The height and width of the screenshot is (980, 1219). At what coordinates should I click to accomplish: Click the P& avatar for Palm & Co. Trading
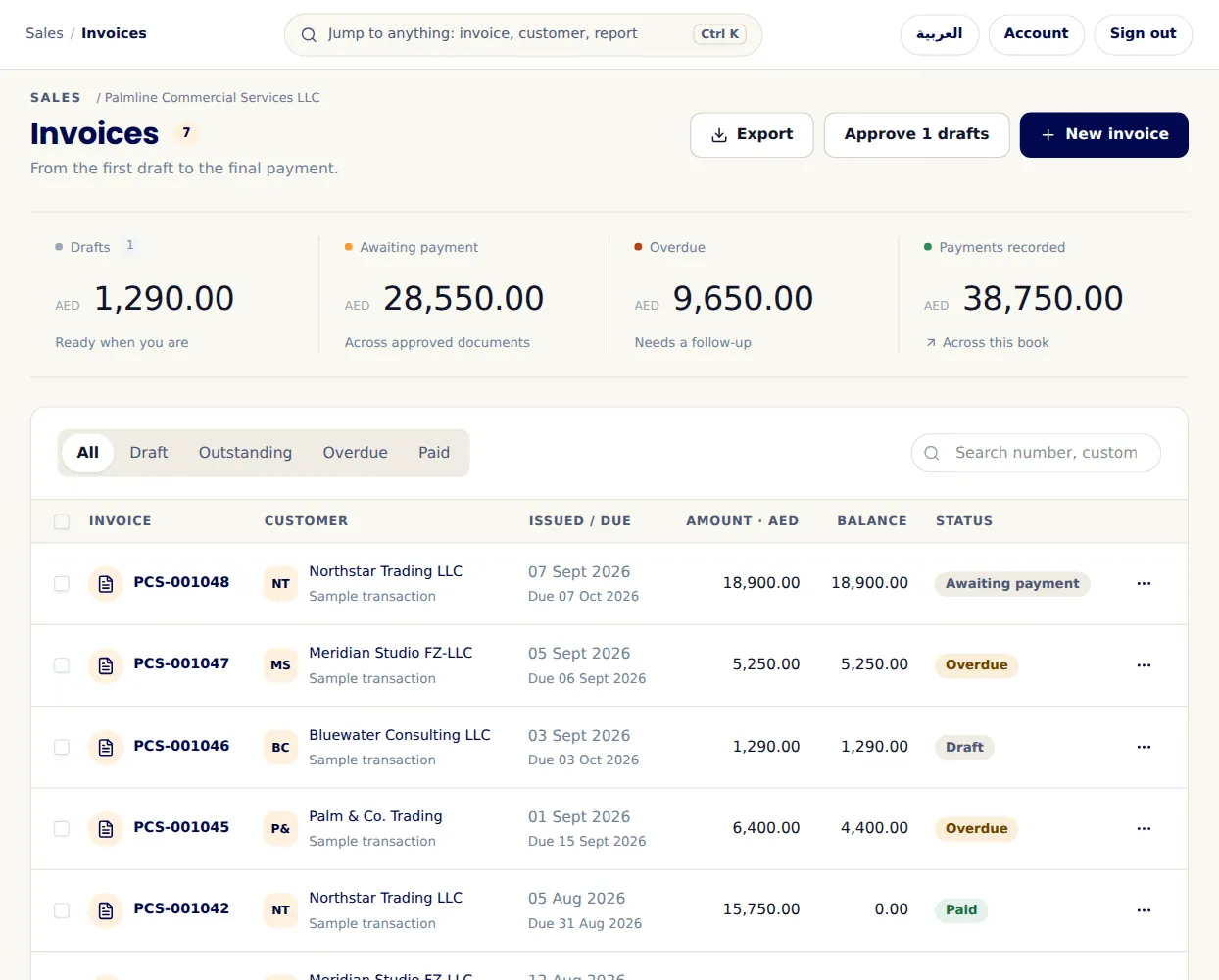point(280,829)
